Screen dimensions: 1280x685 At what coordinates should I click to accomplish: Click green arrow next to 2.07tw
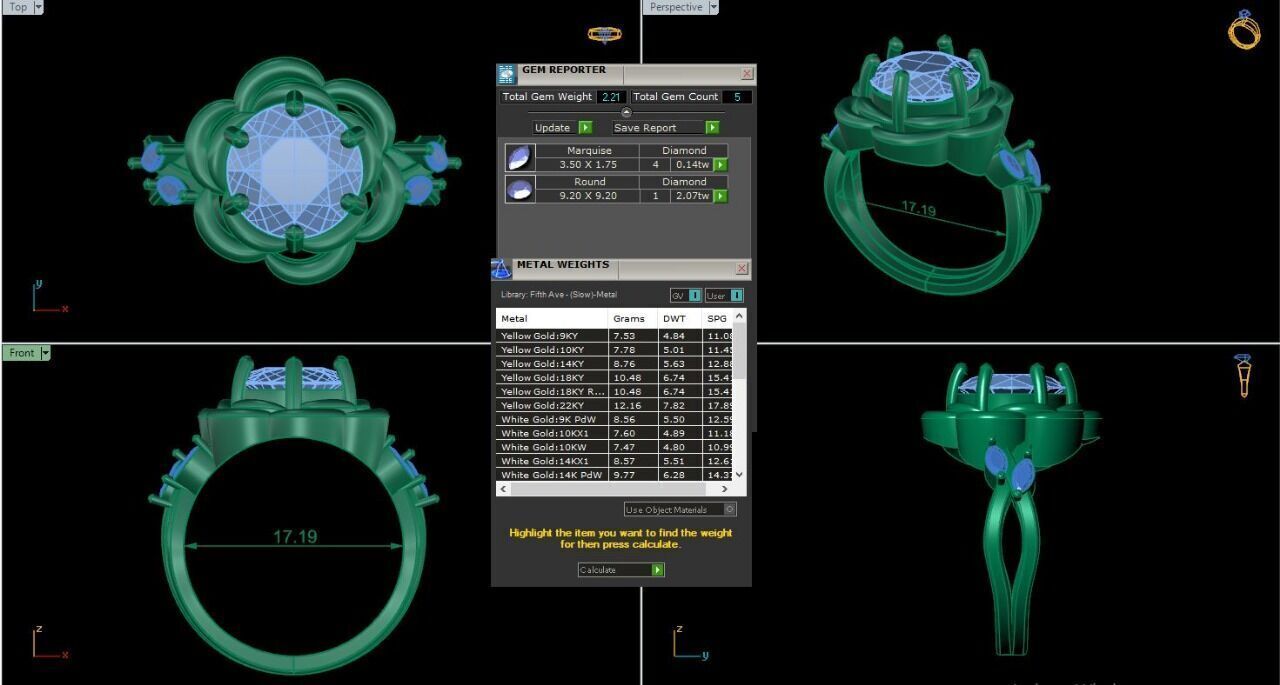click(x=720, y=196)
